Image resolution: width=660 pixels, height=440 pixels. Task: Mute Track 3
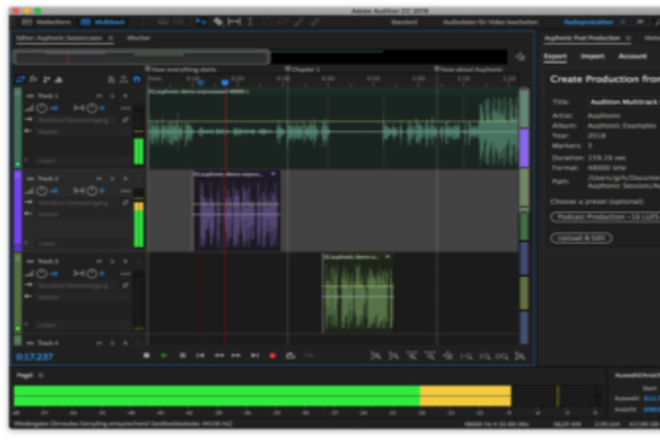coord(99,261)
